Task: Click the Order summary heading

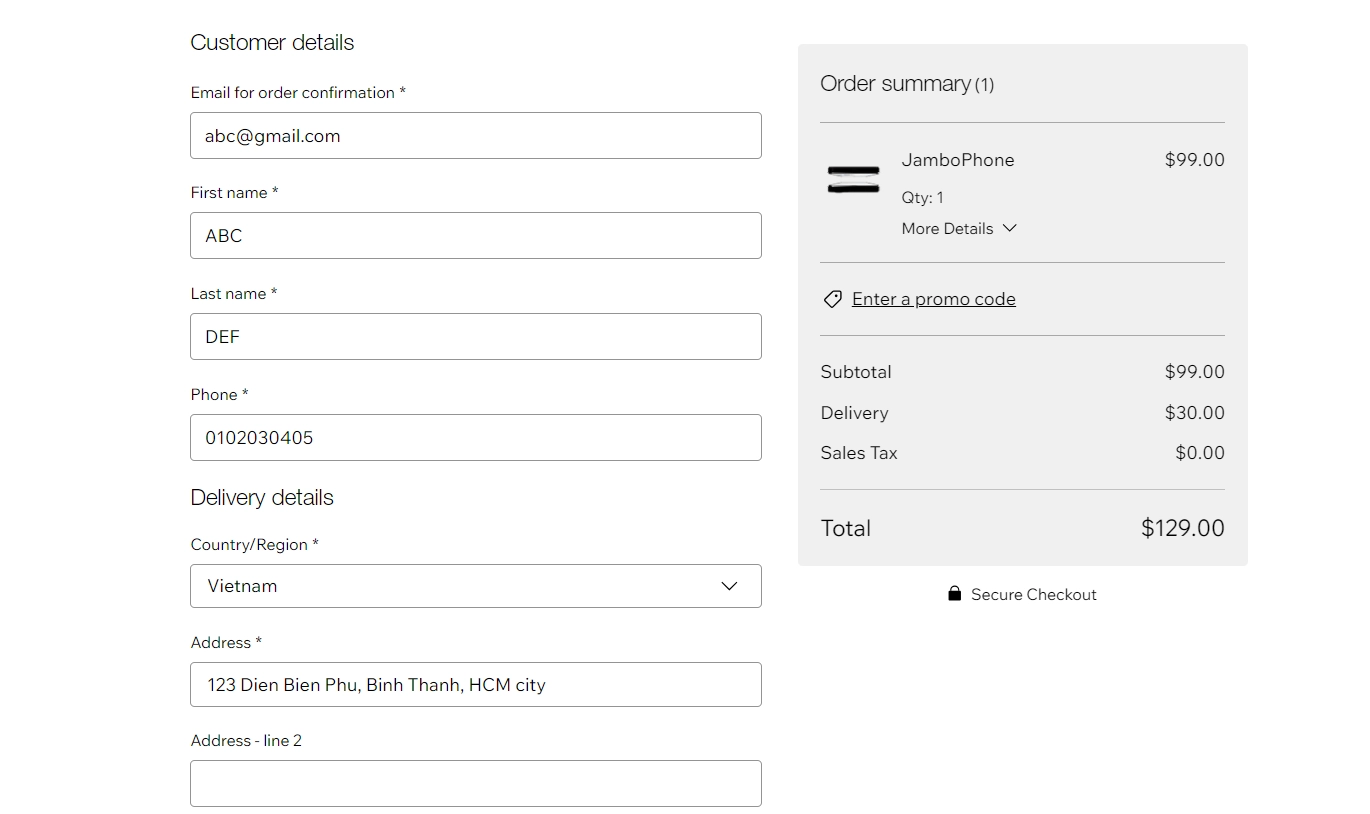Action: [895, 84]
